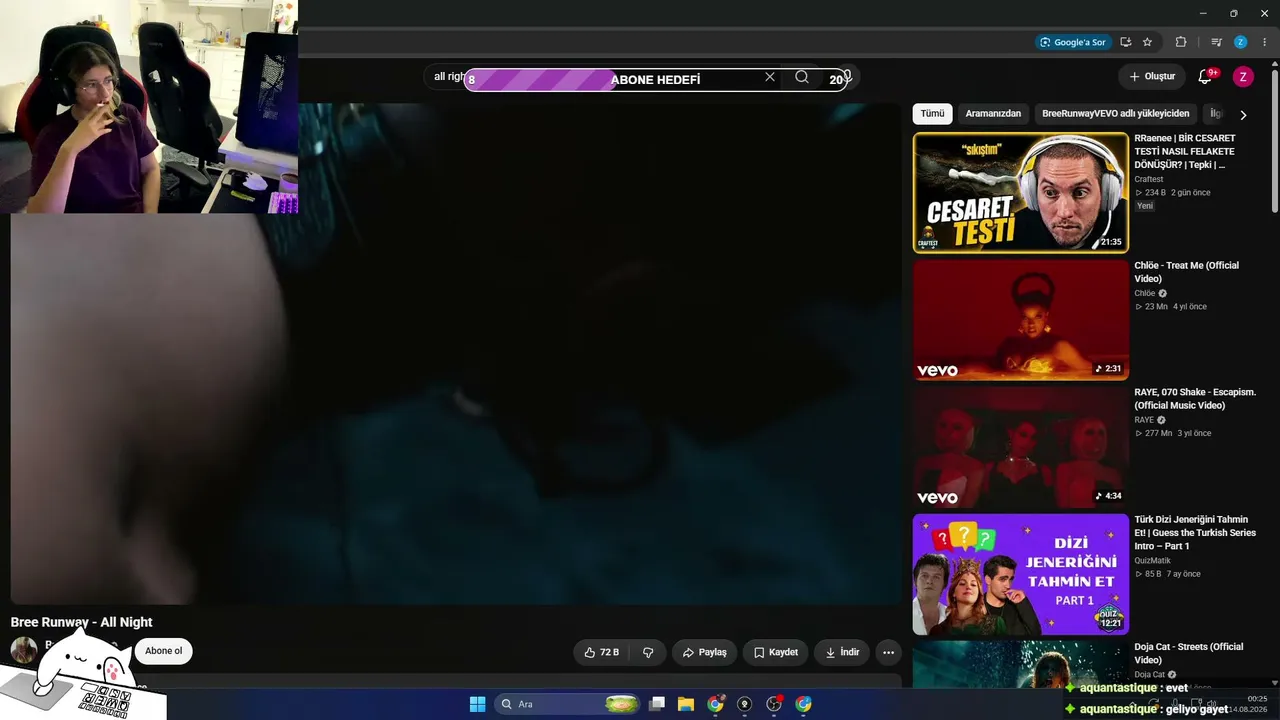Open the 'Türk Dizi Jeneriğini Tahmin Et!' title
Viewport: 1280px width, 720px height.
tap(1195, 533)
